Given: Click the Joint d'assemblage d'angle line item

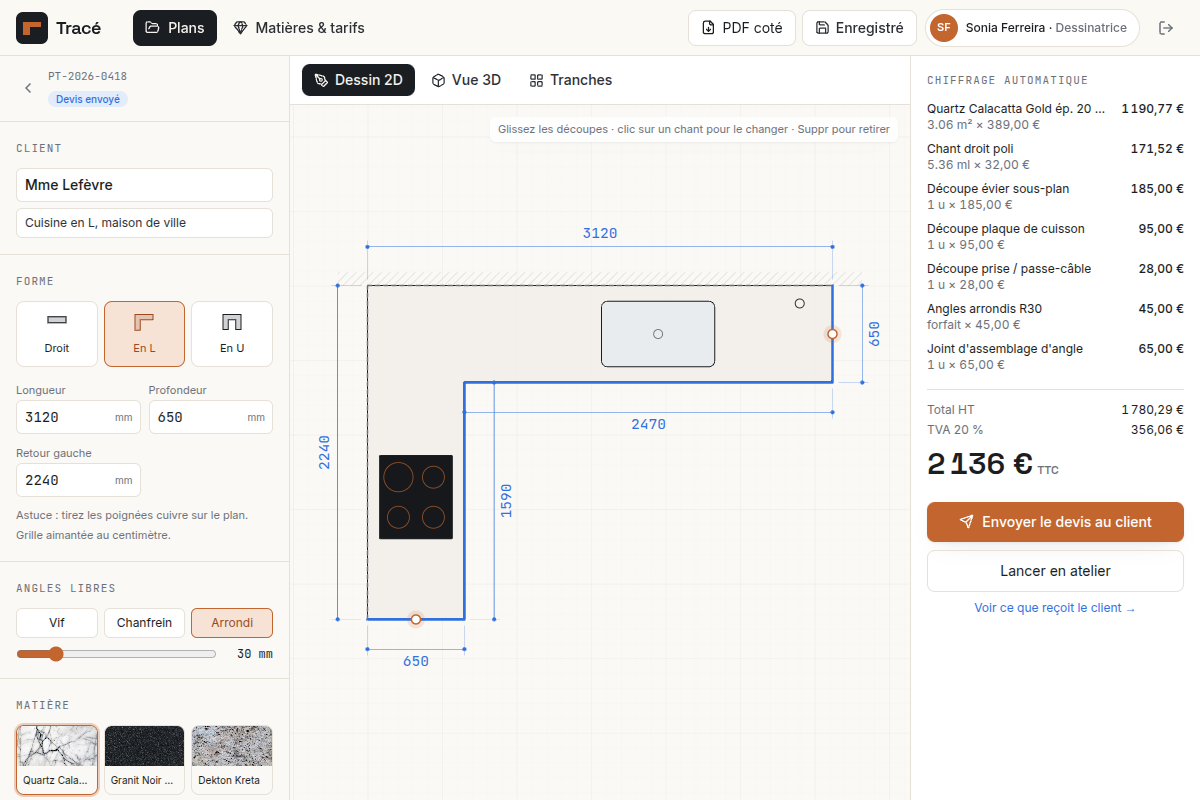Looking at the screenshot, I should [1055, 356].
